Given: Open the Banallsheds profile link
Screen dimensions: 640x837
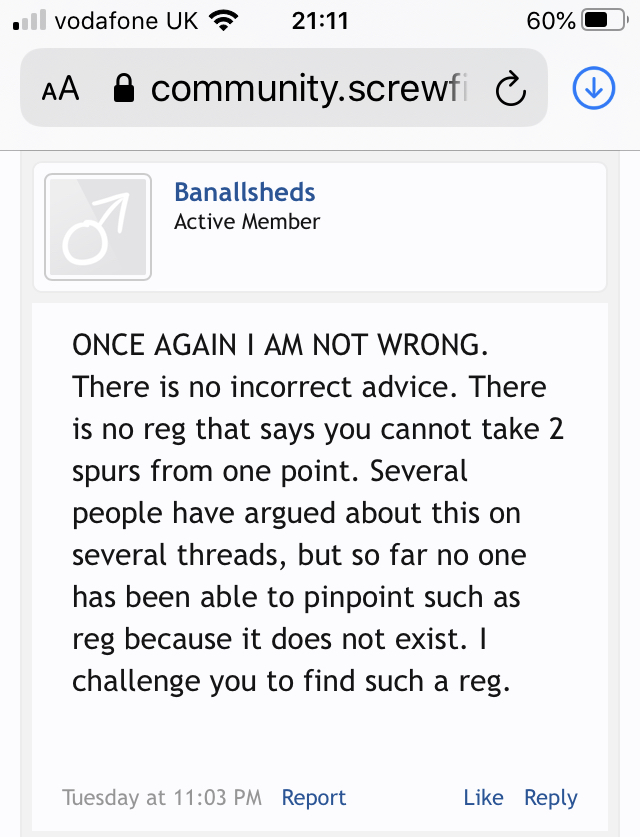Looking at the screenshot, I should 244,192.
